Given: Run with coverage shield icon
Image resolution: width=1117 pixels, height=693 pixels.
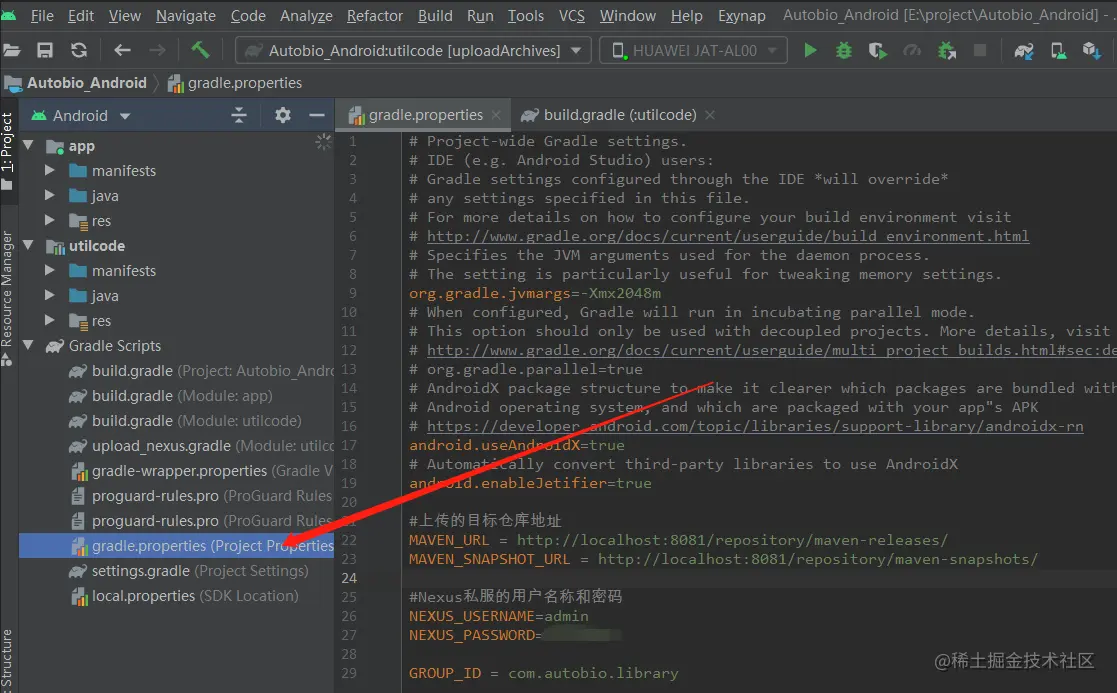Looking at the screenshot, I should pos(878,51).
